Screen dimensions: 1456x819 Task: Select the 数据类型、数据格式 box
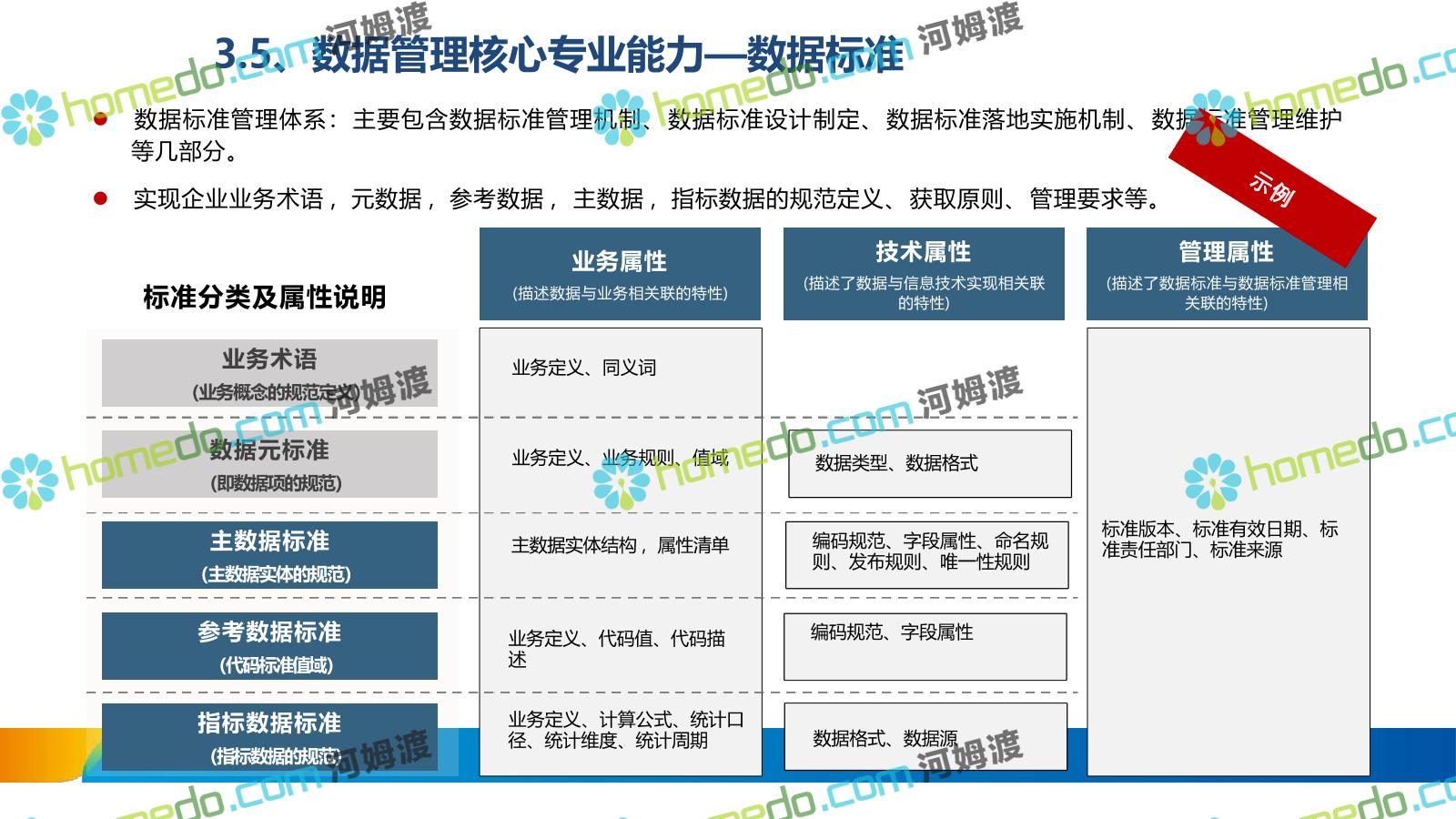point(930,464)
